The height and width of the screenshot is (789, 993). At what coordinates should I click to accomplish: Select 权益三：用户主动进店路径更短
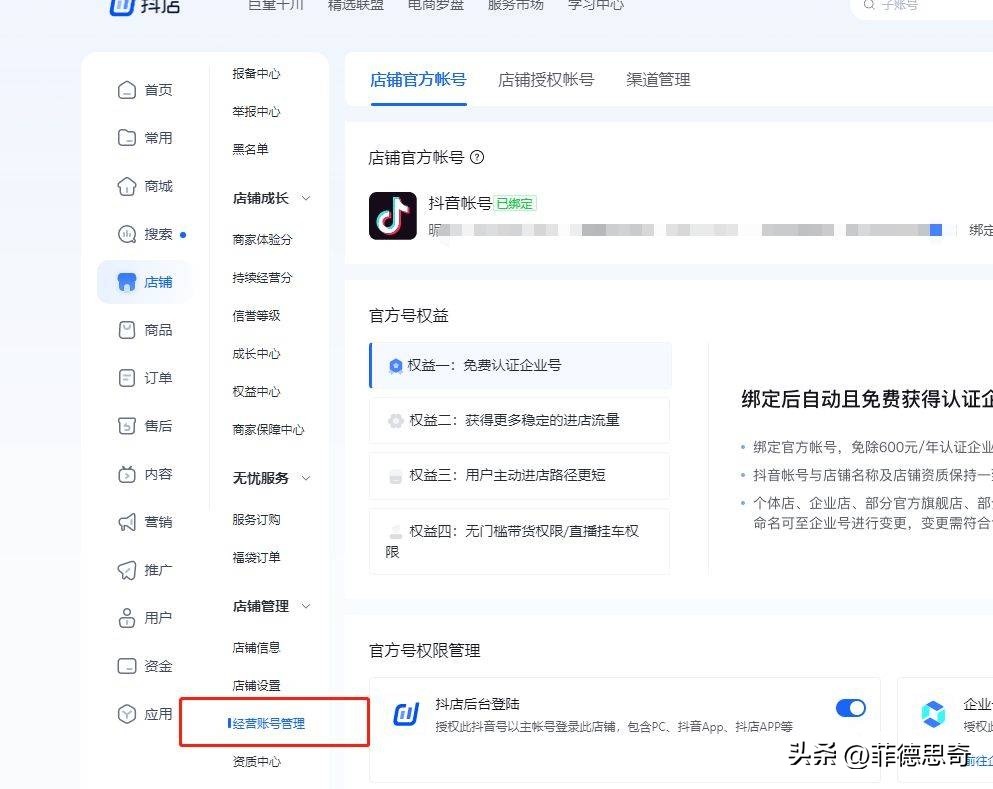coord(502,476)
